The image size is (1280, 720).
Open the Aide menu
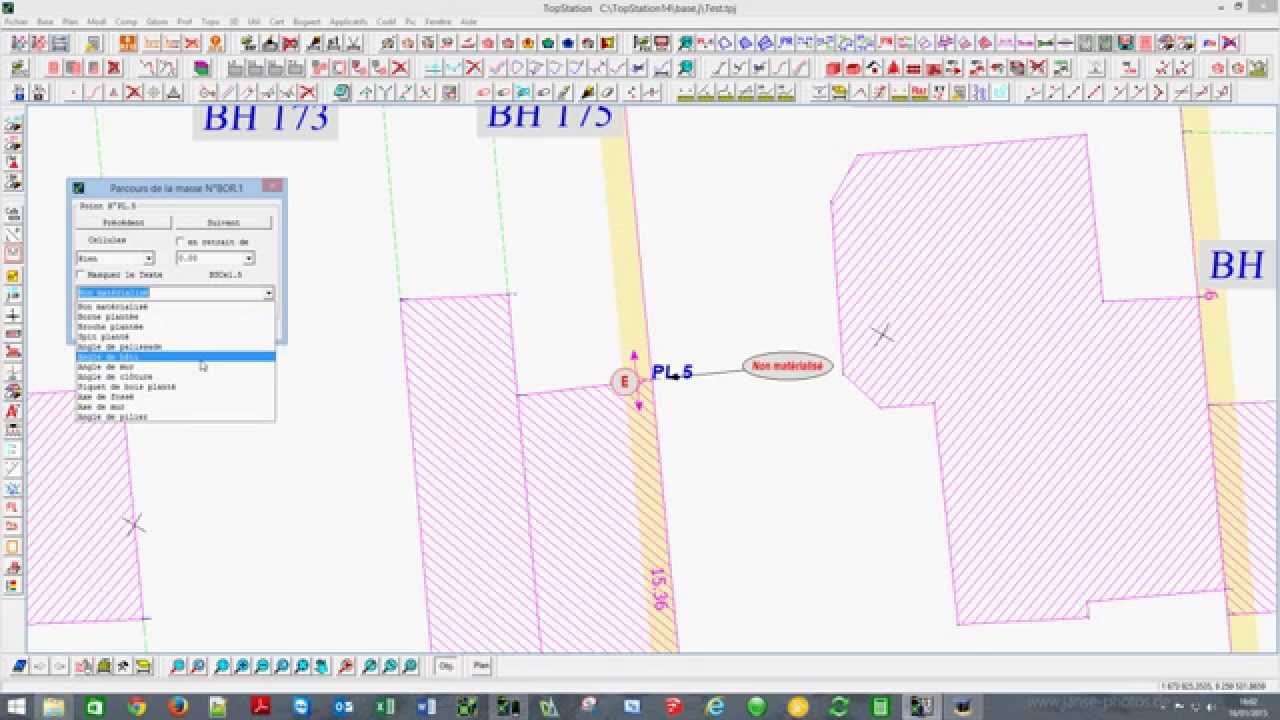pyautogui.click(x=468, y=21)
